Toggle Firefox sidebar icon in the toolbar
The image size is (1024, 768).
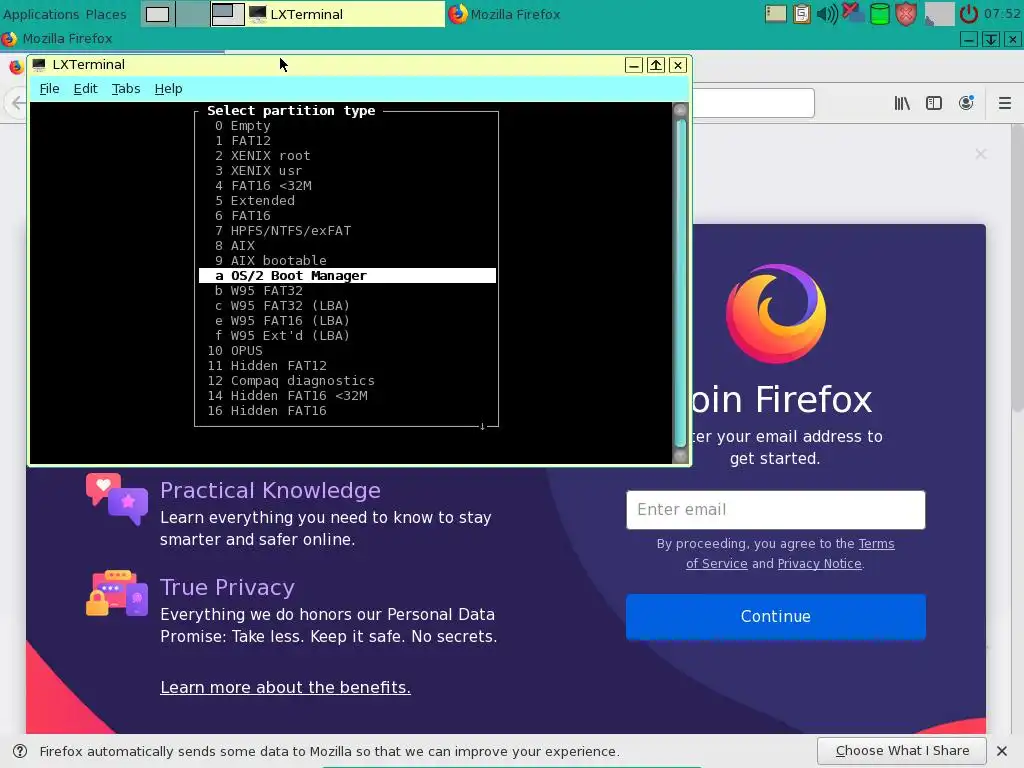coord(934,103)
